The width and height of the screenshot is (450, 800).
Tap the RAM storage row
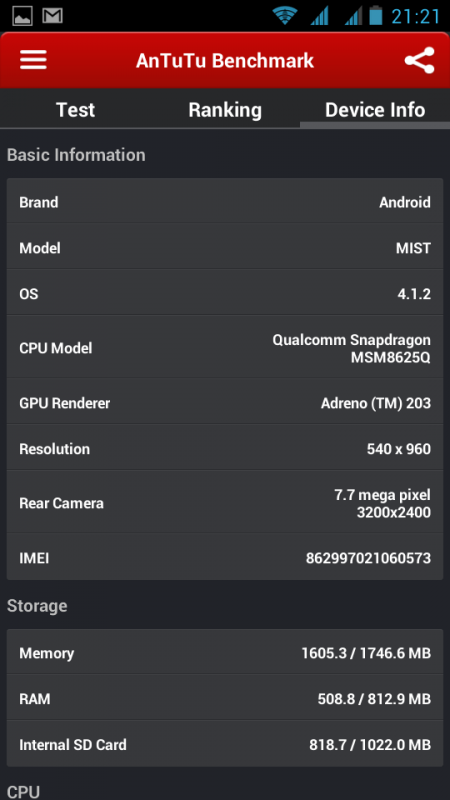tap(225, 698)
